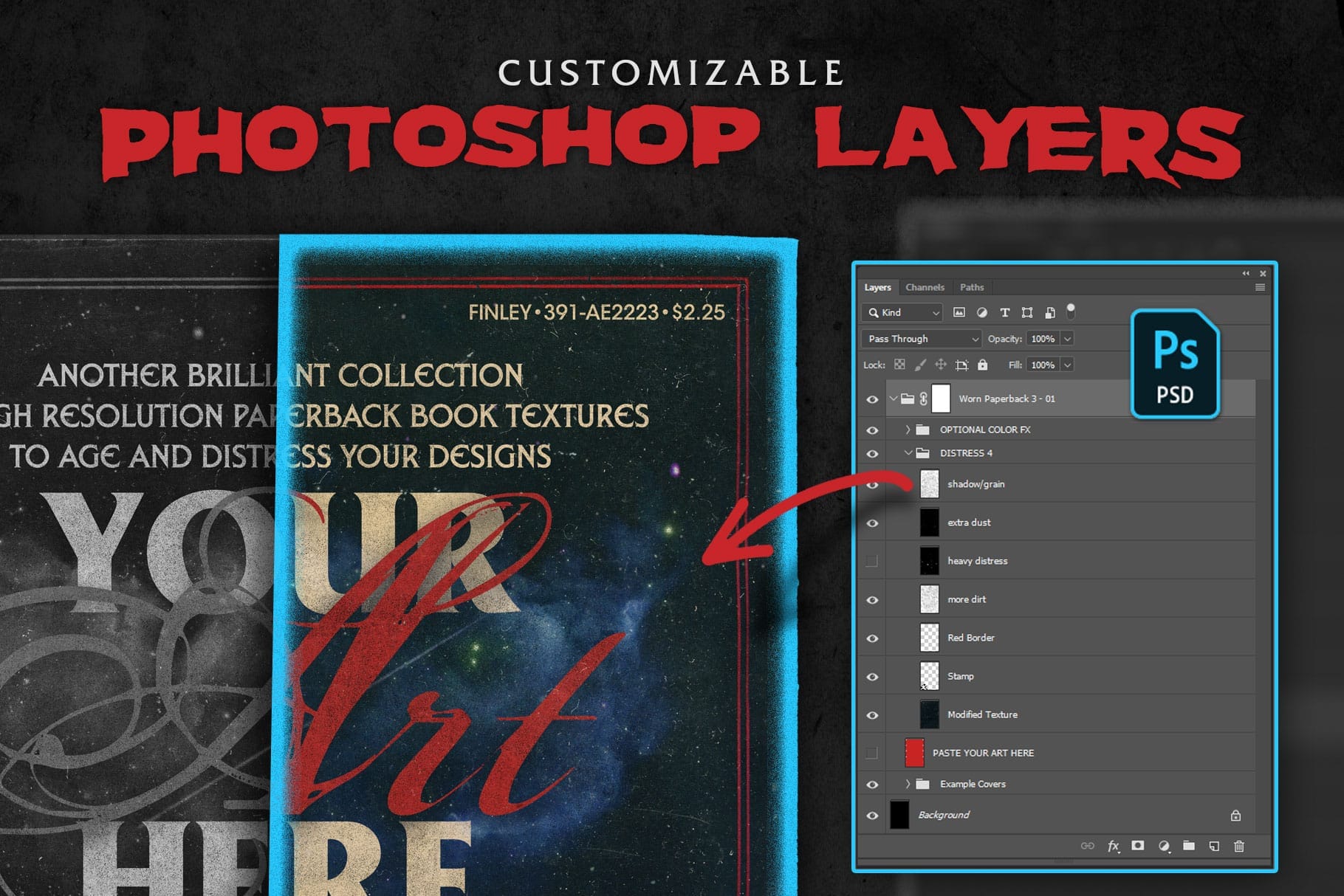Hide the Background layer
The height and width of the screenshot is (896, 1344).
click(x=872, y=816)
